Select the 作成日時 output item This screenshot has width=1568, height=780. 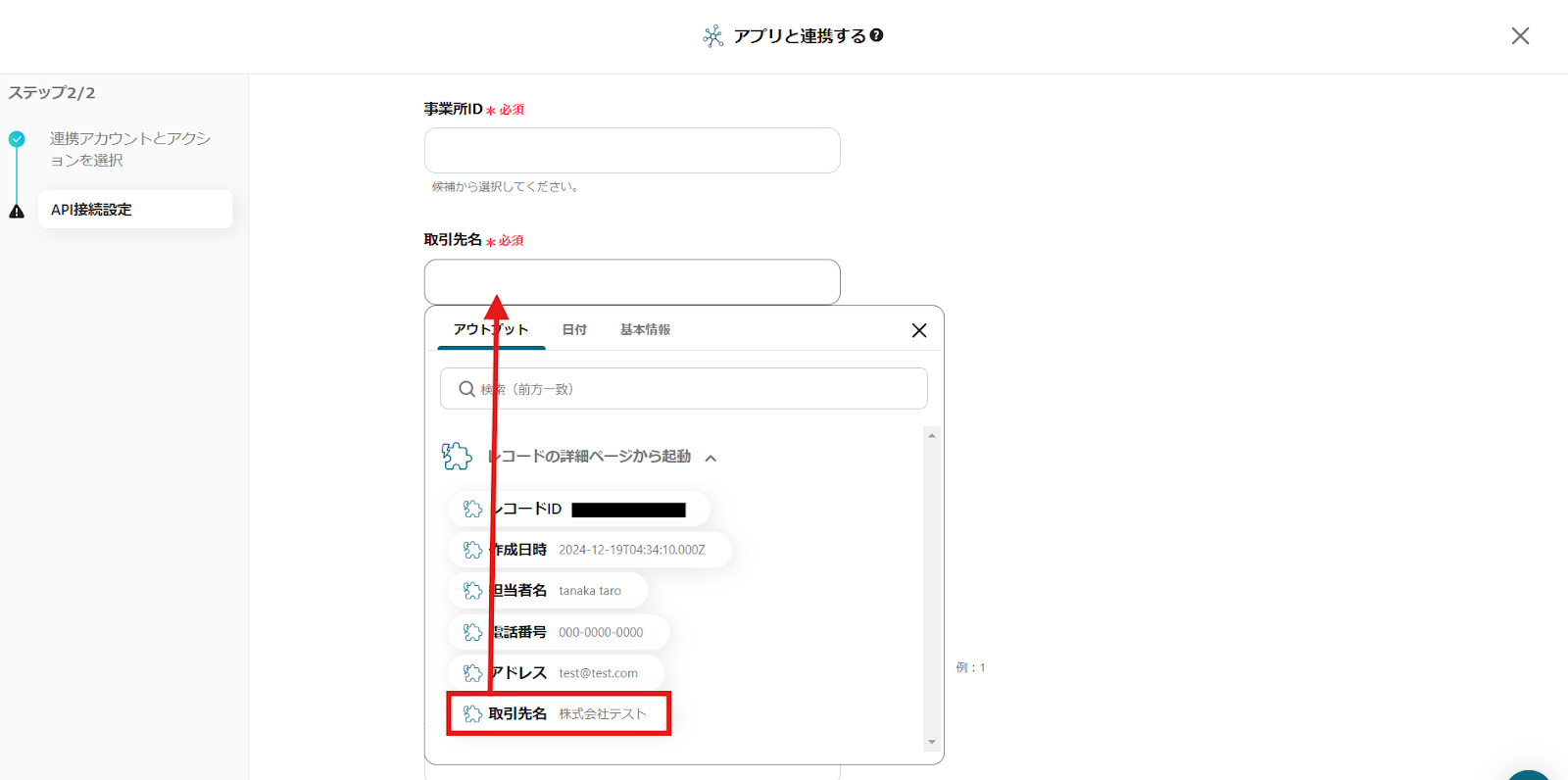[590, 550]
